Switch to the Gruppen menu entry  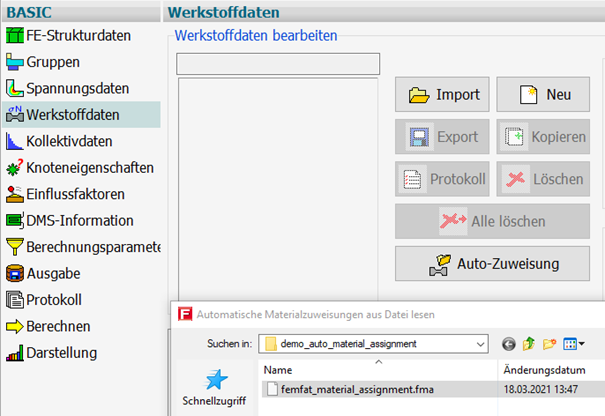point(53,62)
